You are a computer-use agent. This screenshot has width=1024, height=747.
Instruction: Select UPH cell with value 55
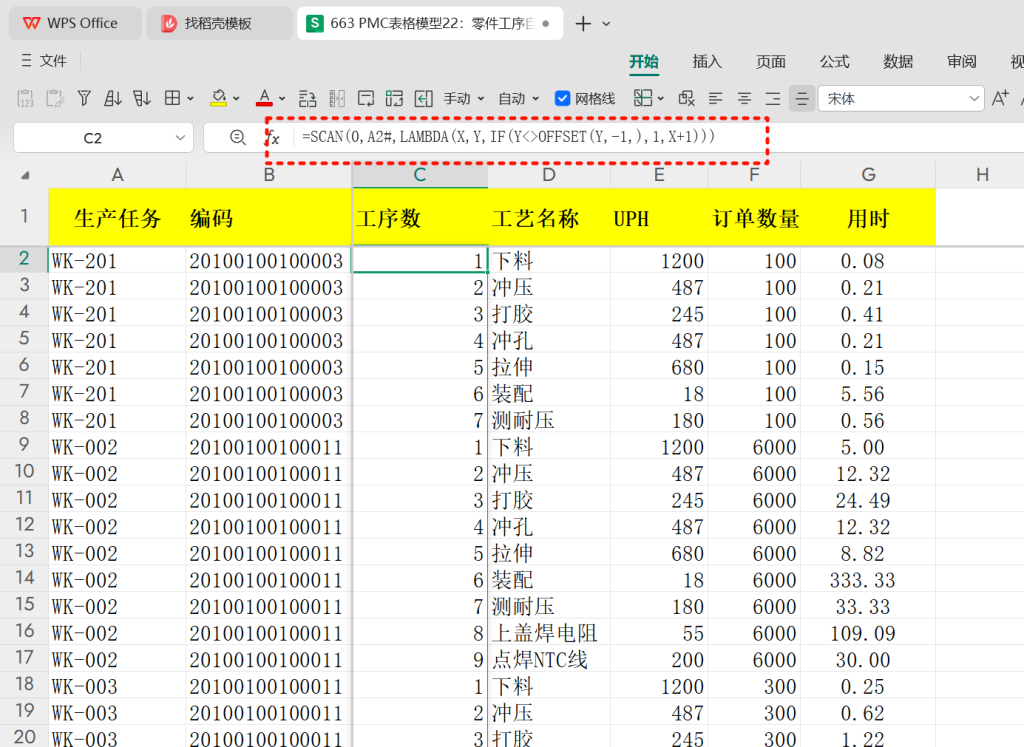(659, 633)
